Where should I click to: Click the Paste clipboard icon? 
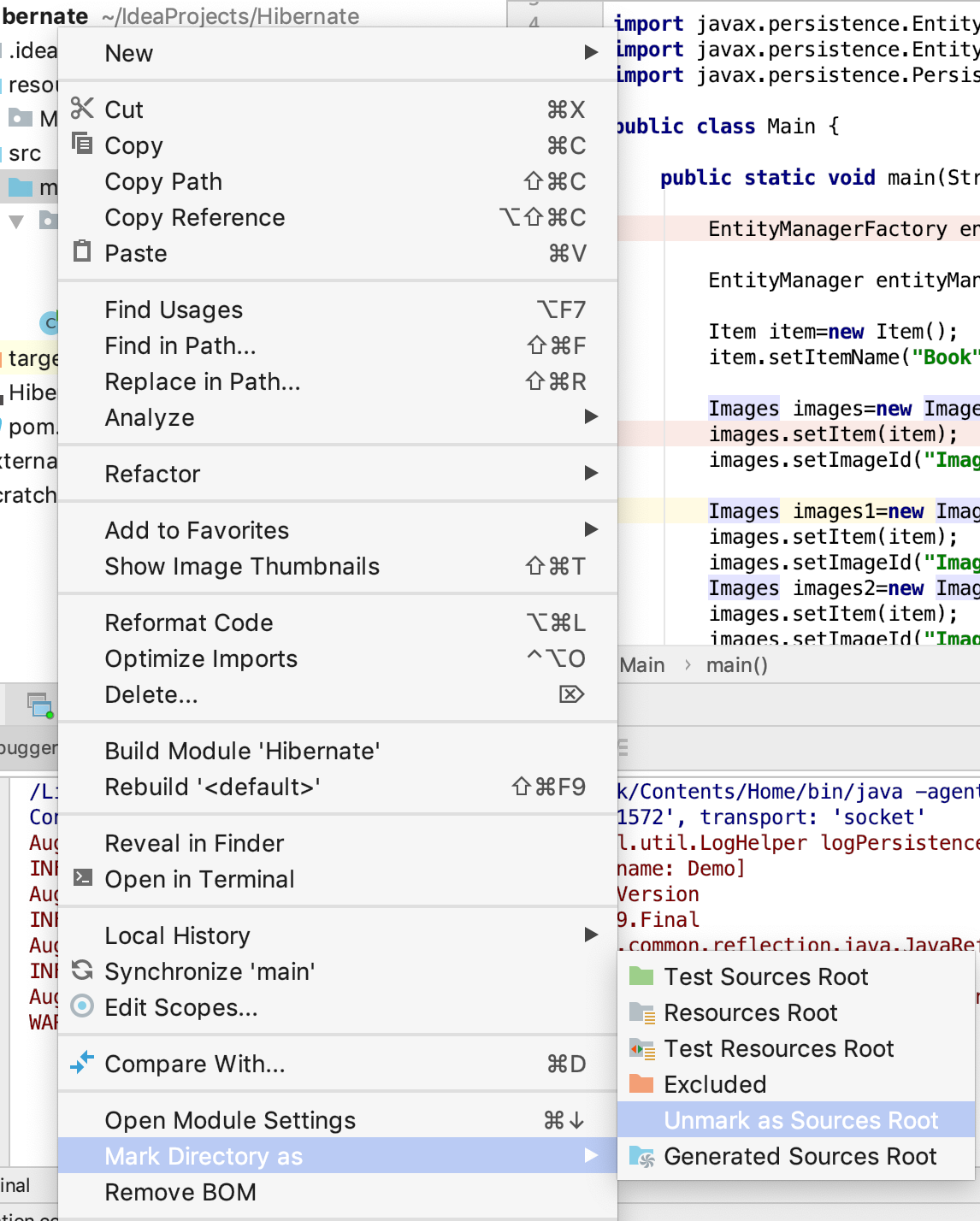[x=82, y=251]
